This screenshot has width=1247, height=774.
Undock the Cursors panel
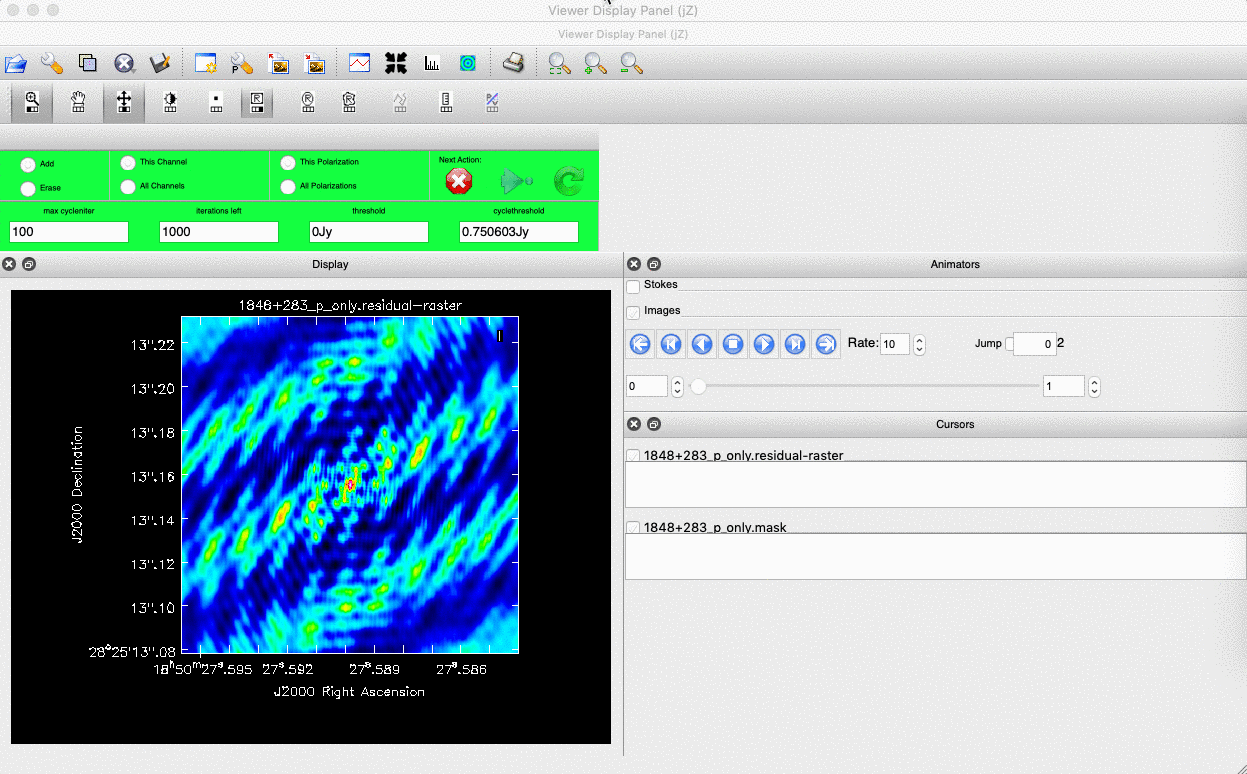[653, 424]
